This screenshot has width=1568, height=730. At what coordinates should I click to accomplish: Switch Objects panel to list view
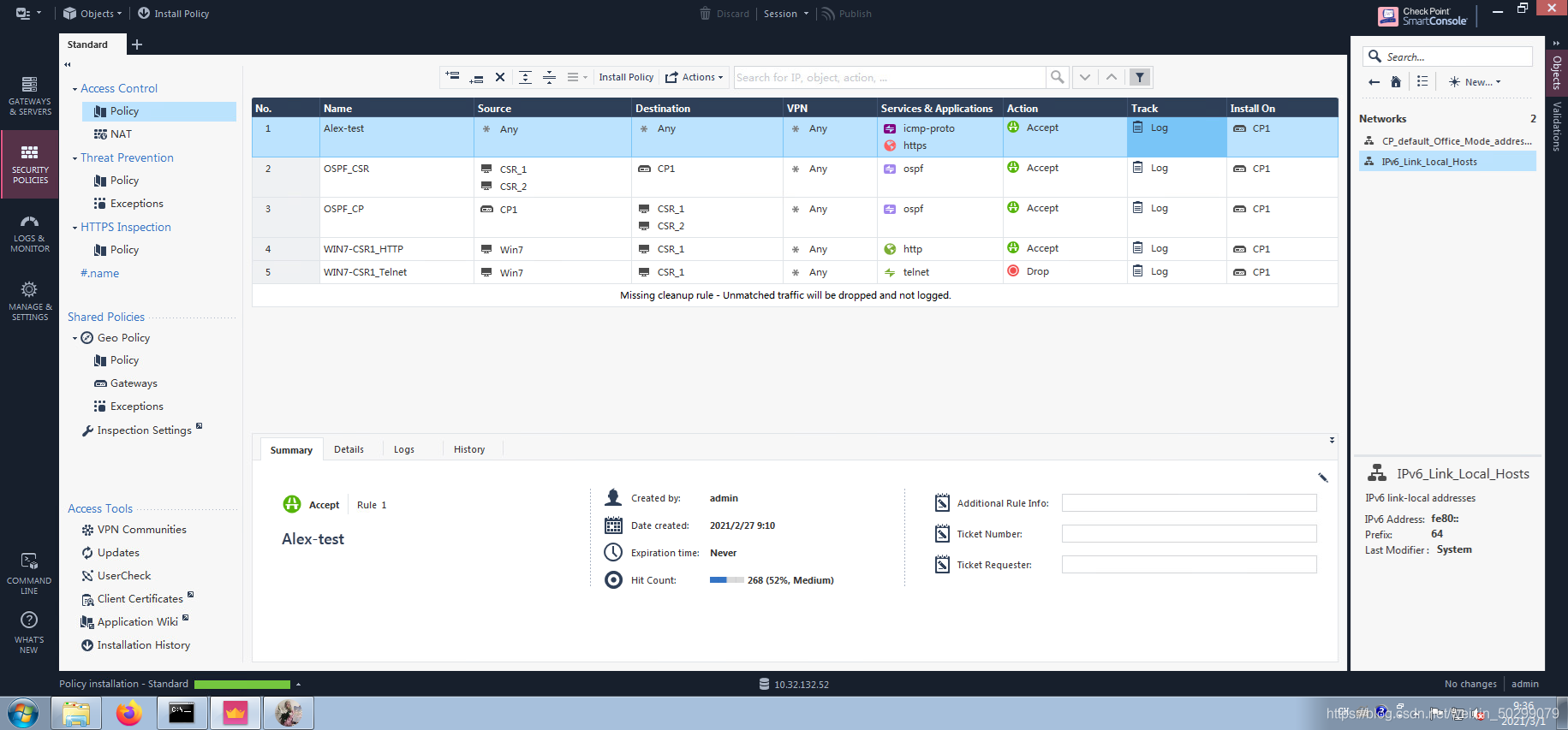(1422, 81)
